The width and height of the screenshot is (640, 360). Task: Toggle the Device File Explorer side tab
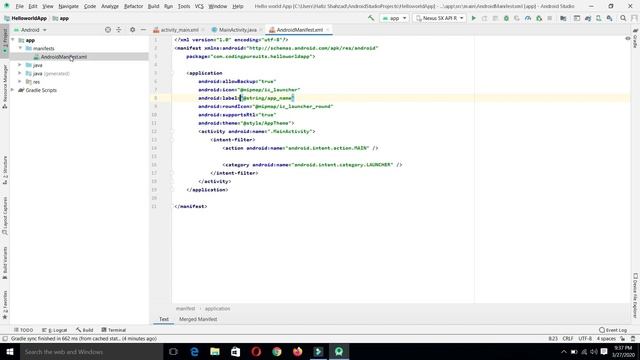coord(636,296)
